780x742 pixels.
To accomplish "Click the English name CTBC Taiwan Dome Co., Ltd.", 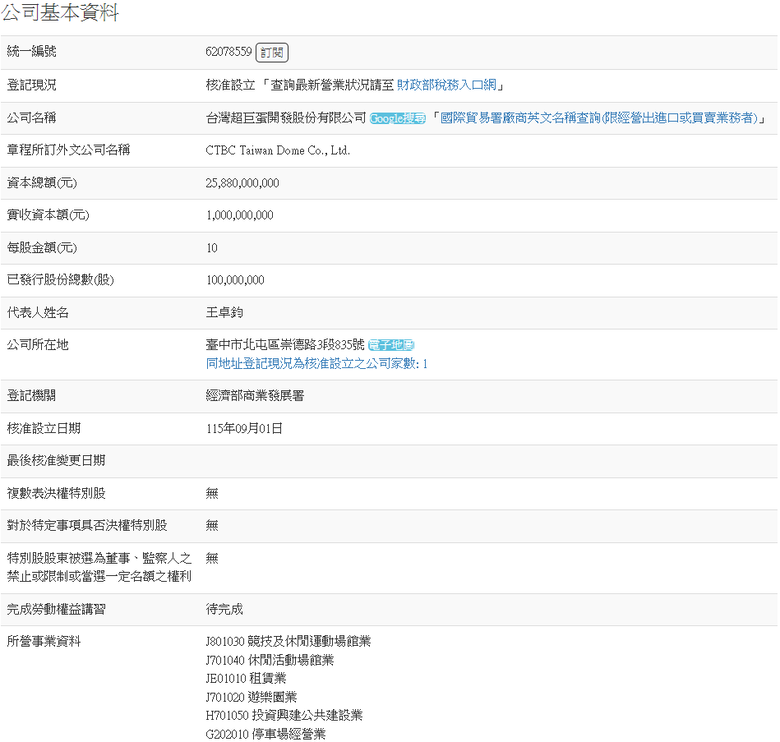I will pos(278,150).
